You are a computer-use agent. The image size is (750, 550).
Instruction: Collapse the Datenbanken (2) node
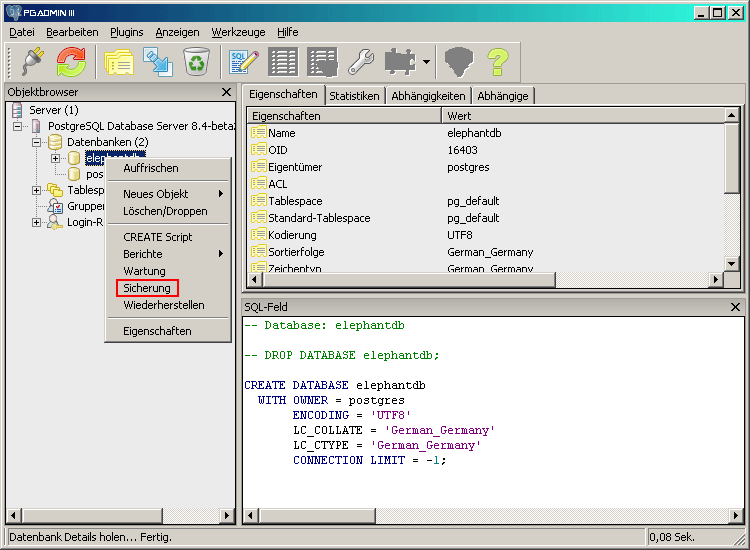pos(36,142)
